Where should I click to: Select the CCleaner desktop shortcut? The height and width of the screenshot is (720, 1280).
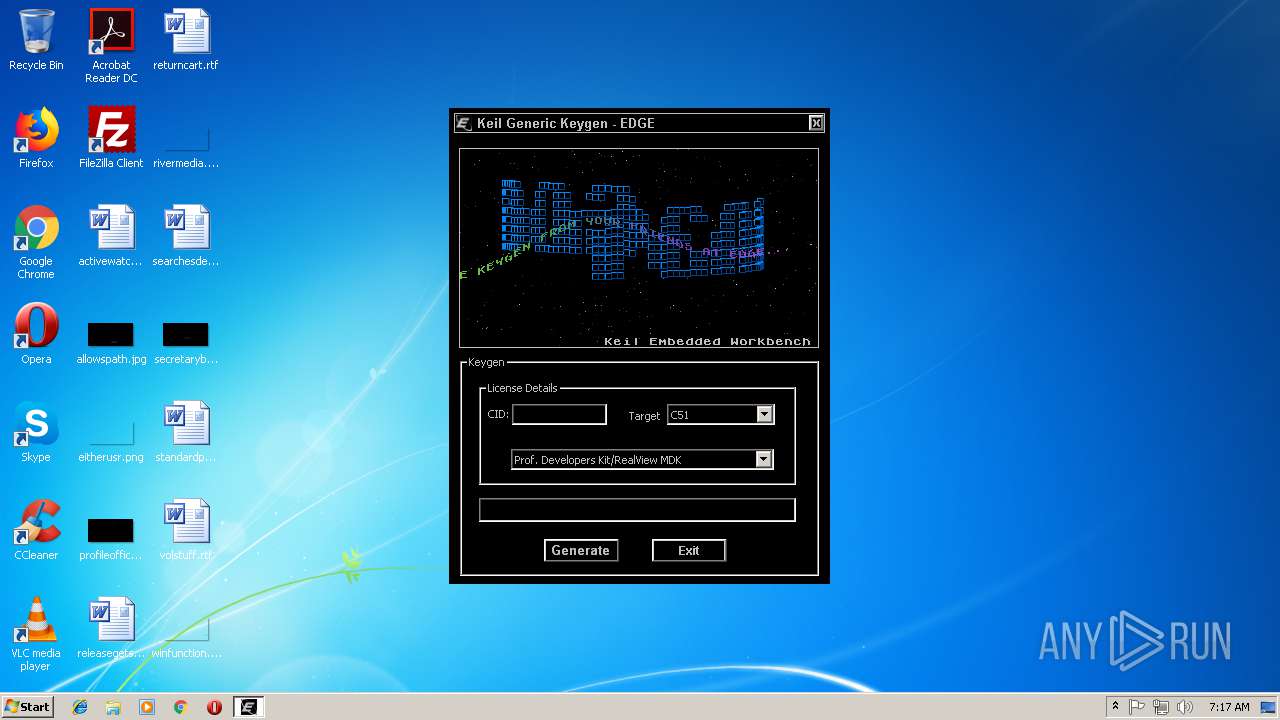[x=36, y=530]
